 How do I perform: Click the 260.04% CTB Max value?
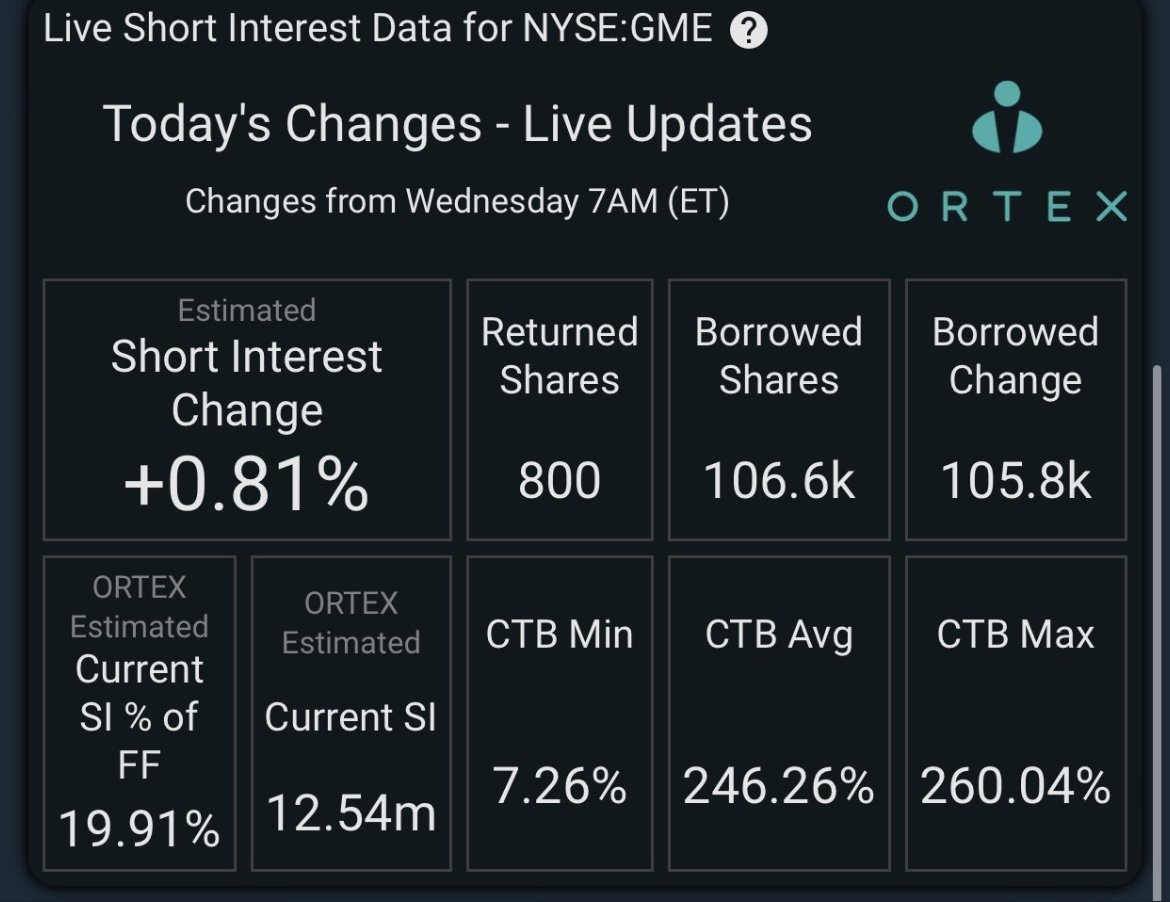click(x=1016, y=786)
